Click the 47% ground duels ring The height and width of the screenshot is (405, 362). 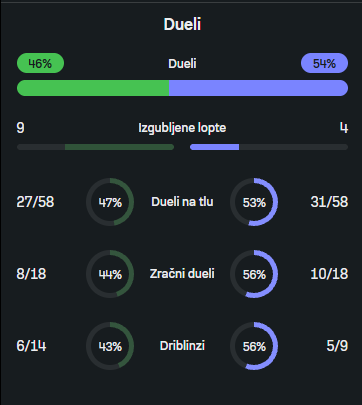[x=110, y=202]
